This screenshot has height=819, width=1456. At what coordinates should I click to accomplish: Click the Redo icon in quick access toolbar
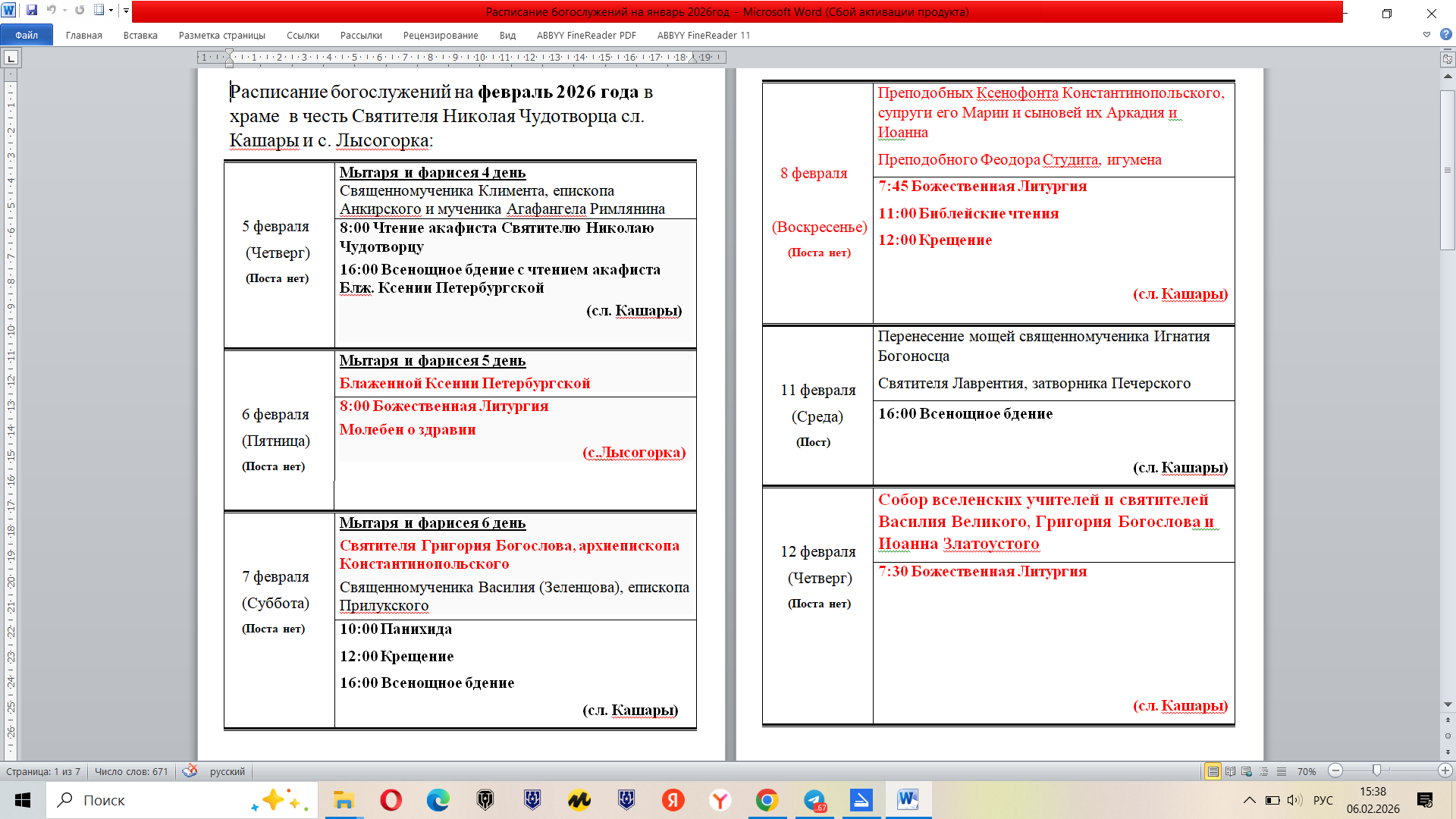80,11
